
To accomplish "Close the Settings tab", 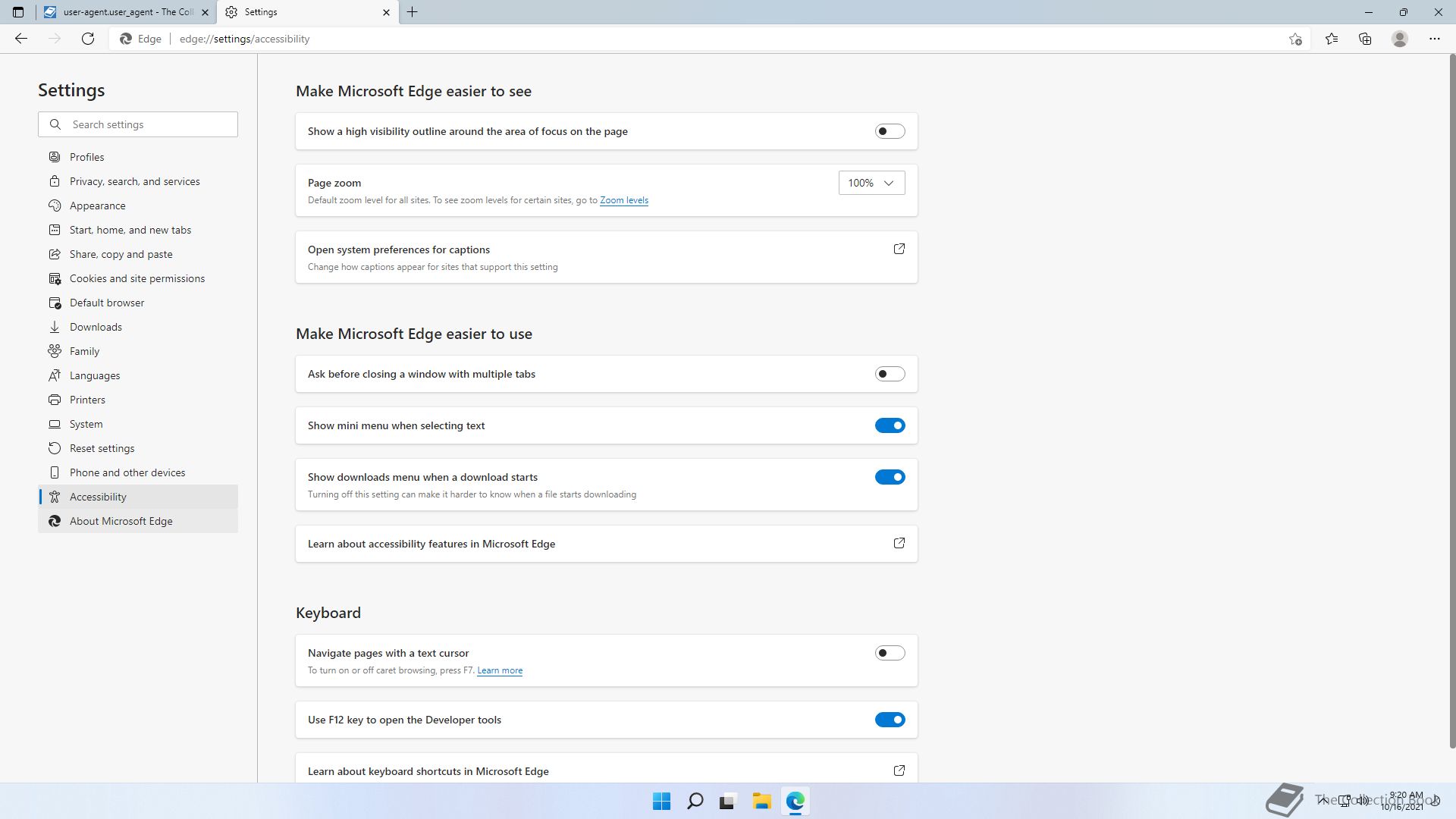I will (x=386, y=12).
